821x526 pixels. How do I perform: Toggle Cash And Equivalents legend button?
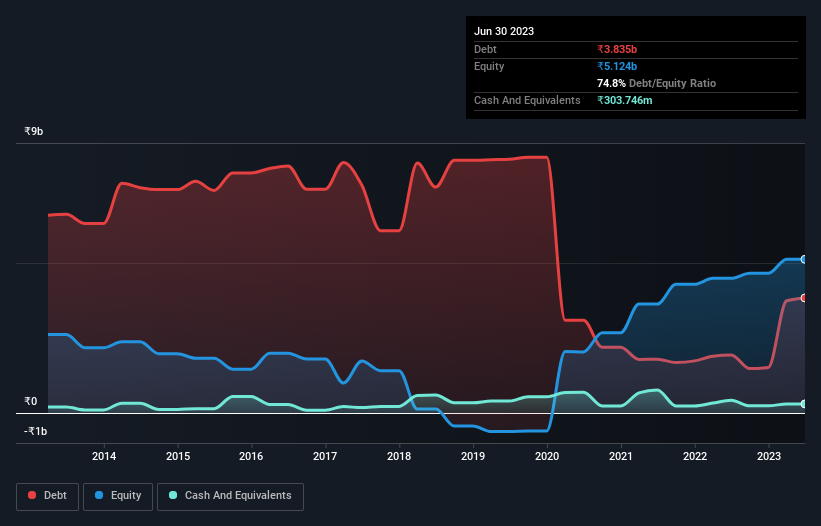tap(230, 496)
